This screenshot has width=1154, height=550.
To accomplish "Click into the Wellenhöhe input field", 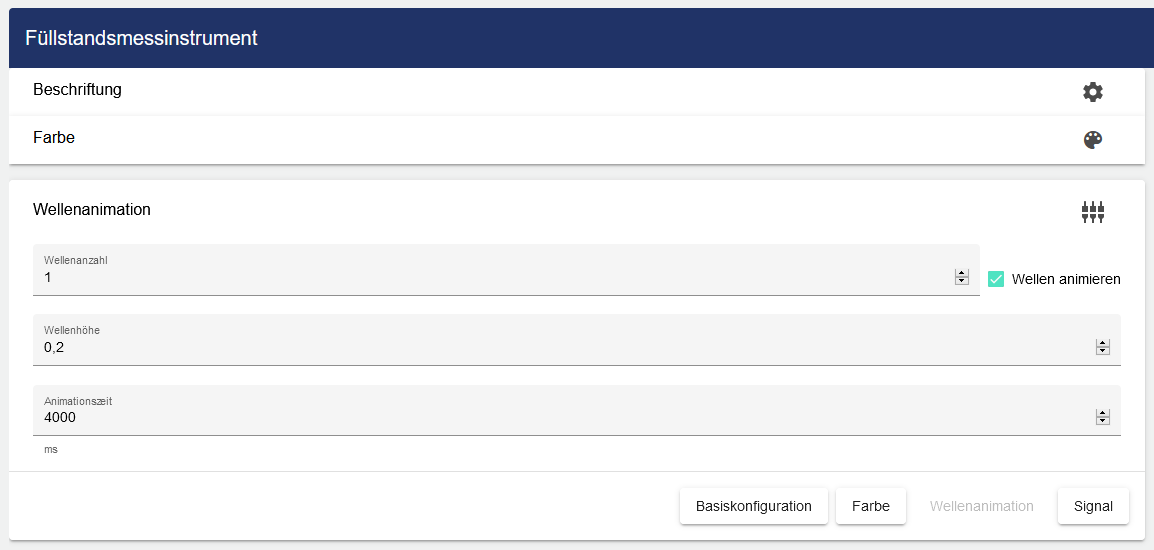I will pyautogui.click(x=560, y=348).
